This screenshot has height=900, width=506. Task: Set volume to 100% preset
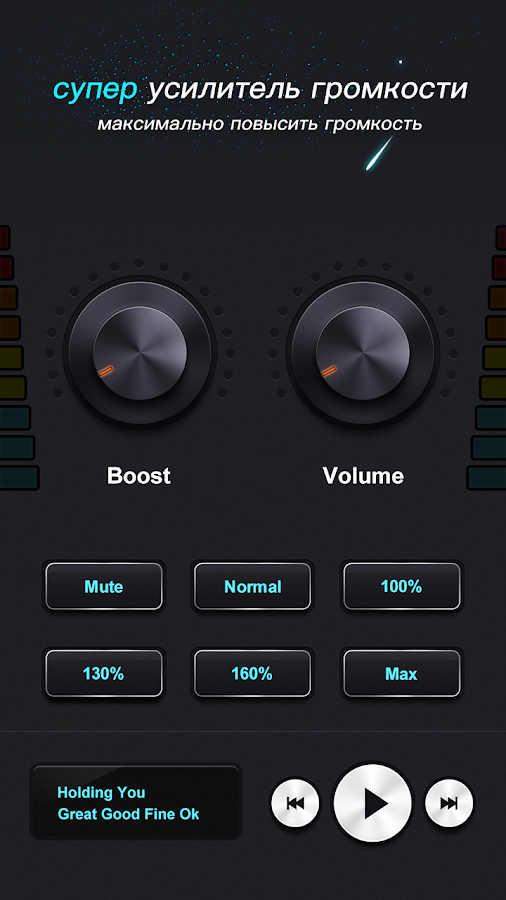[x=402, y=587]
